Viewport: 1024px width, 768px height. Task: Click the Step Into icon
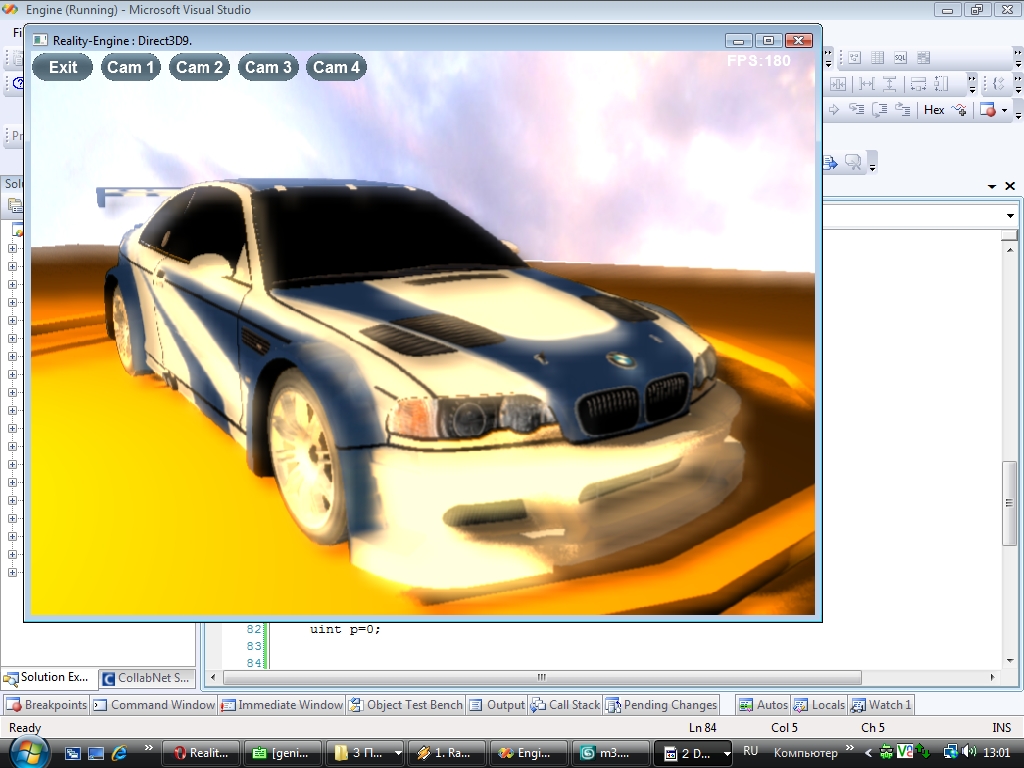pos(857,110)
